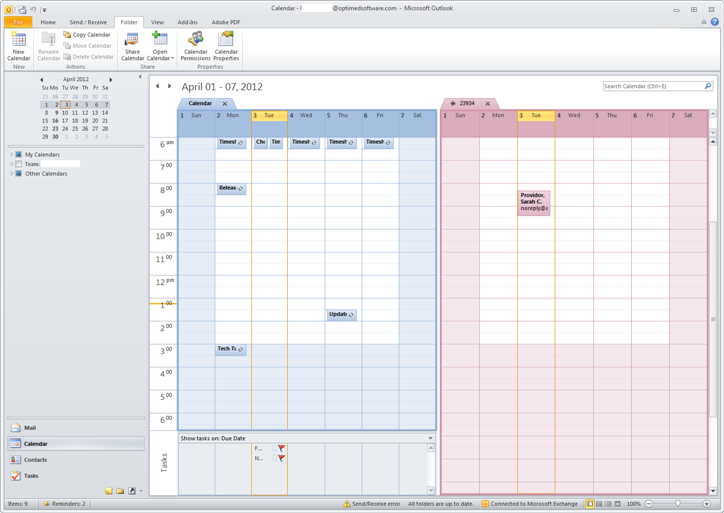Toggle the My Calendars group checkbox
The height and width of the screenshot is (513, 724).
19,155
